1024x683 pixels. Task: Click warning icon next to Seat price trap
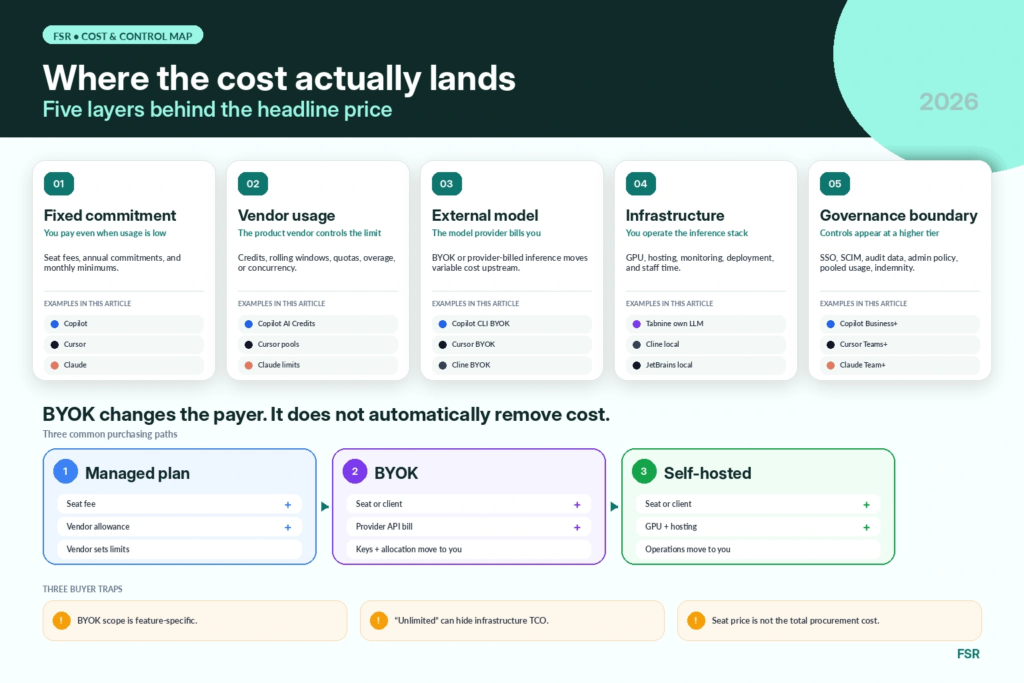point(696,620)
